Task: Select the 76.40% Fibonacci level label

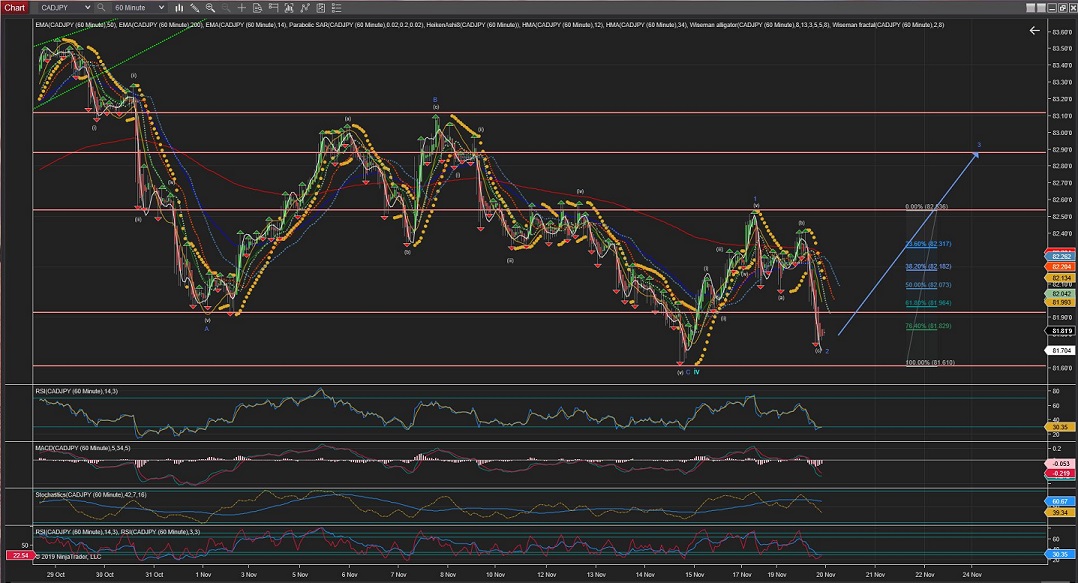Action: point(928,326)
